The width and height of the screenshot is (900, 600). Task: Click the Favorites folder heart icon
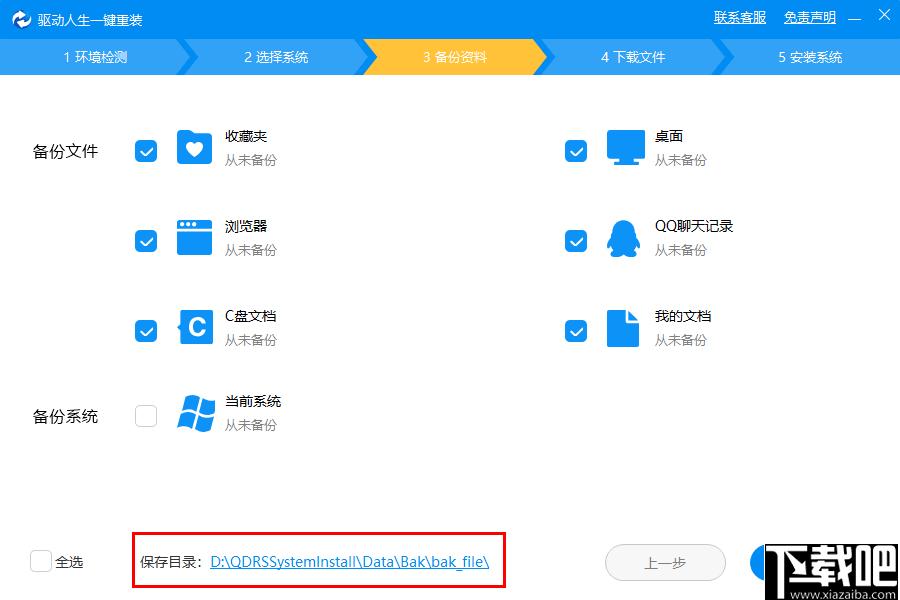[194, 148]
